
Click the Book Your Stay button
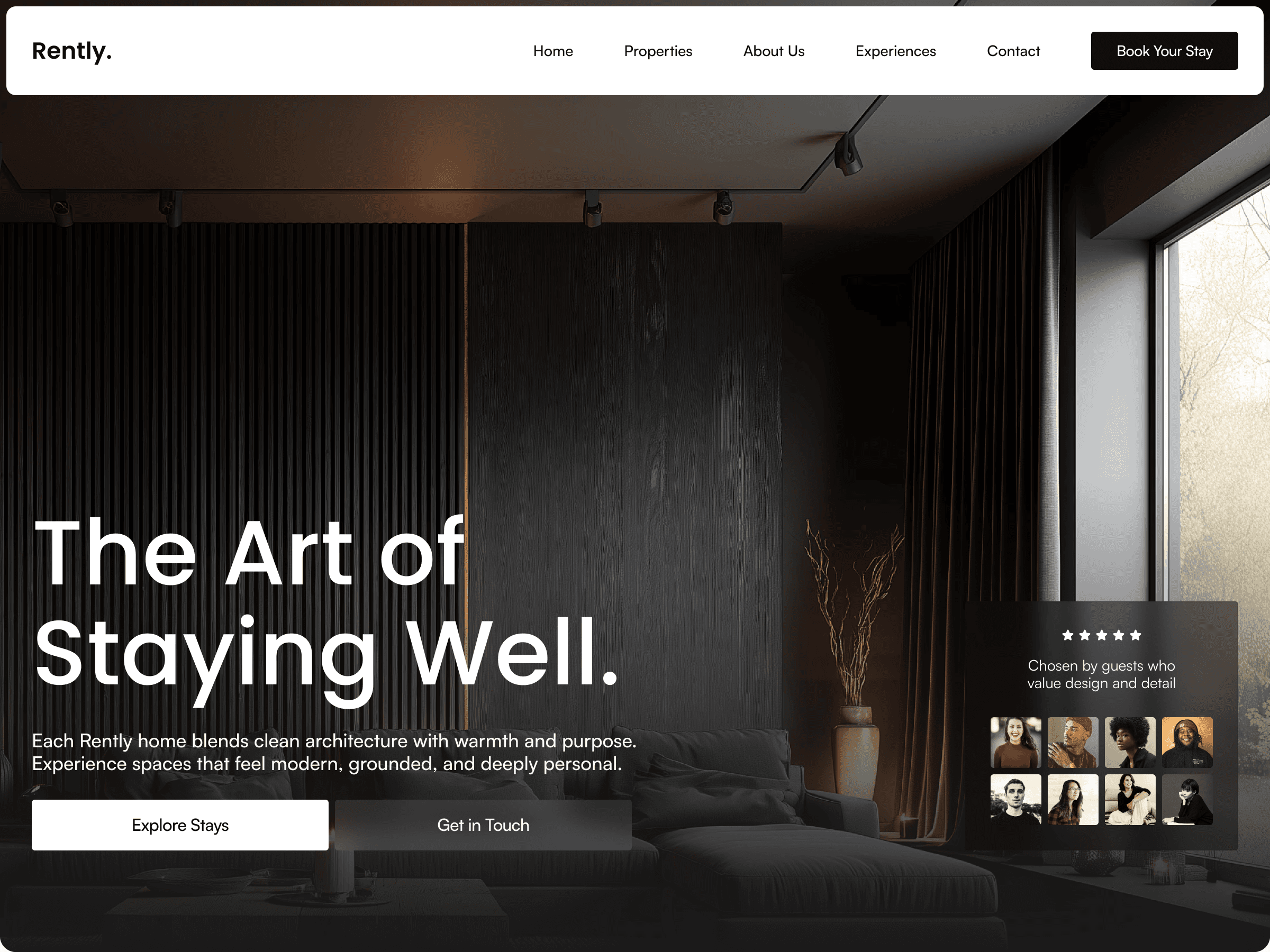click(x=1164, y=51)
